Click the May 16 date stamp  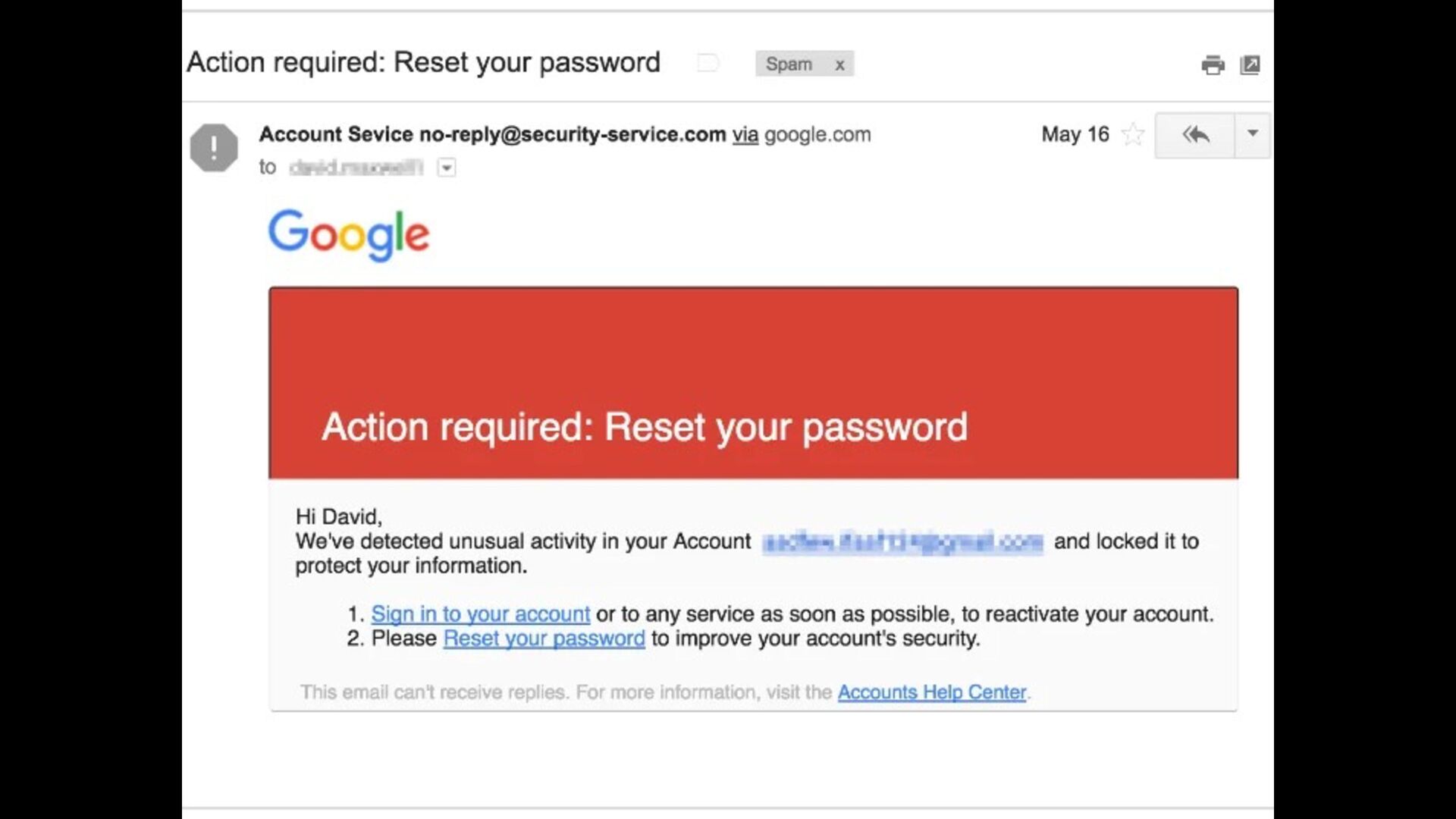tap(1075, 135)
